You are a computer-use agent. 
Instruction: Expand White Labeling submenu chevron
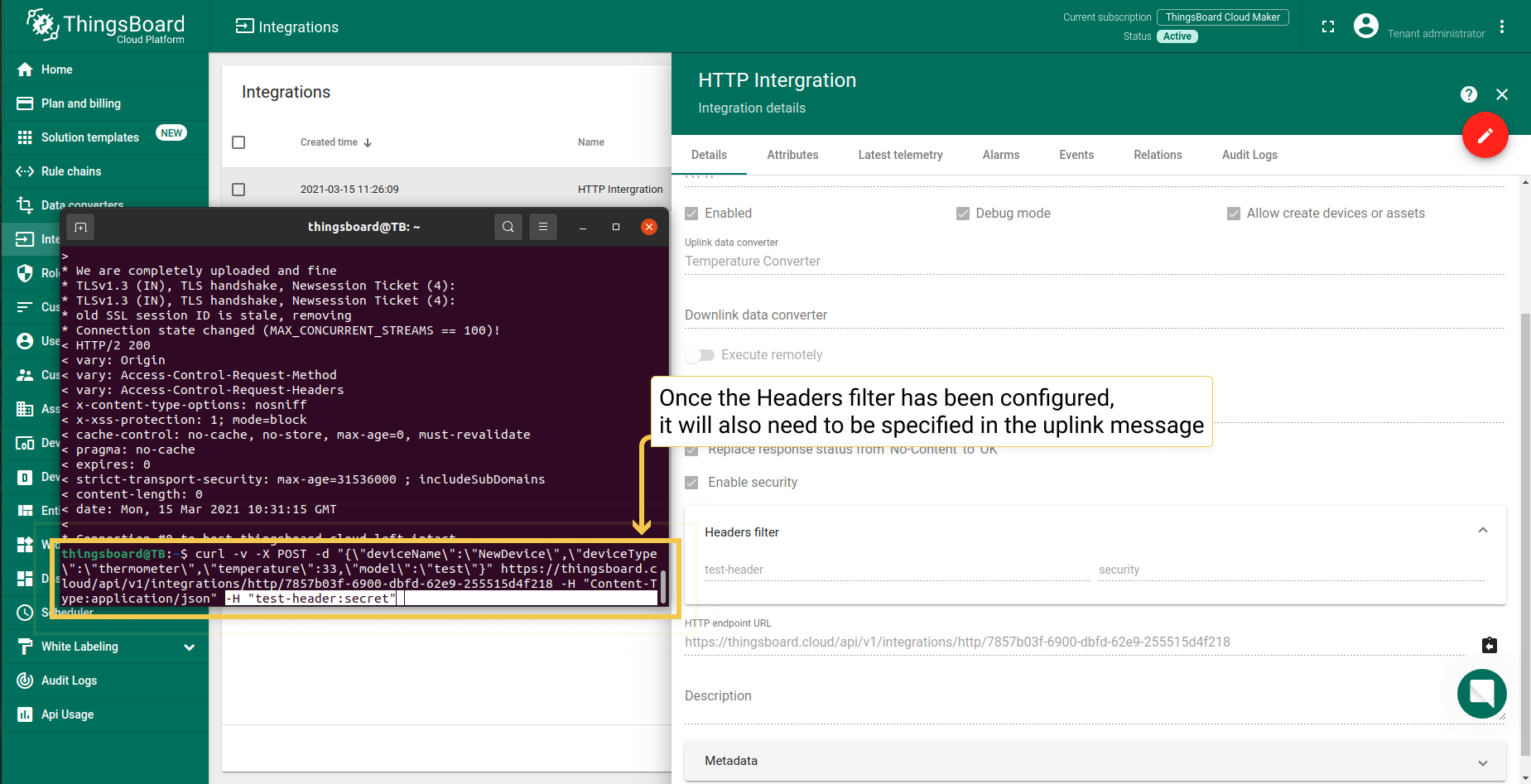(x=190, y=647)
